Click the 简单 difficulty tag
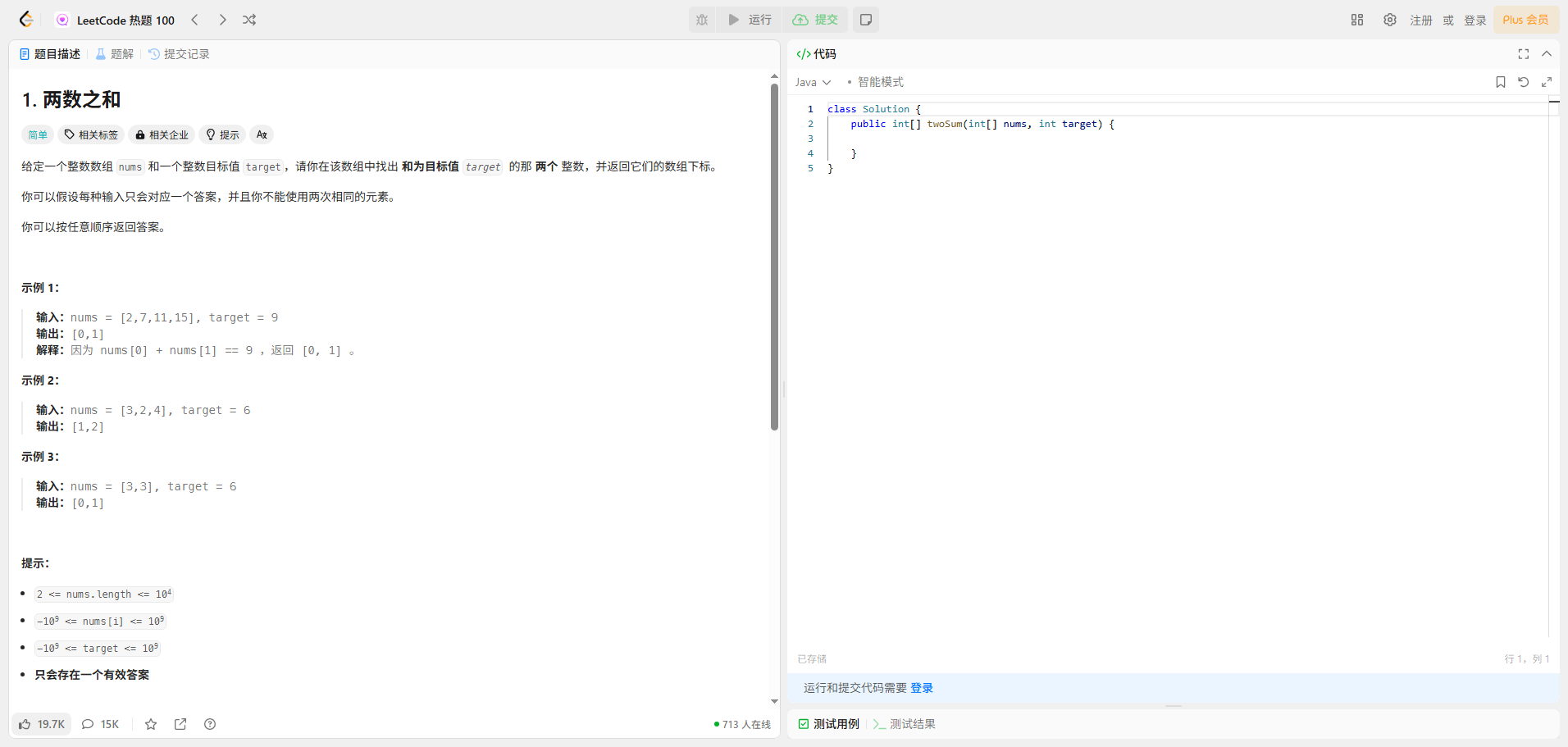1568x747 pixels. 38,134
